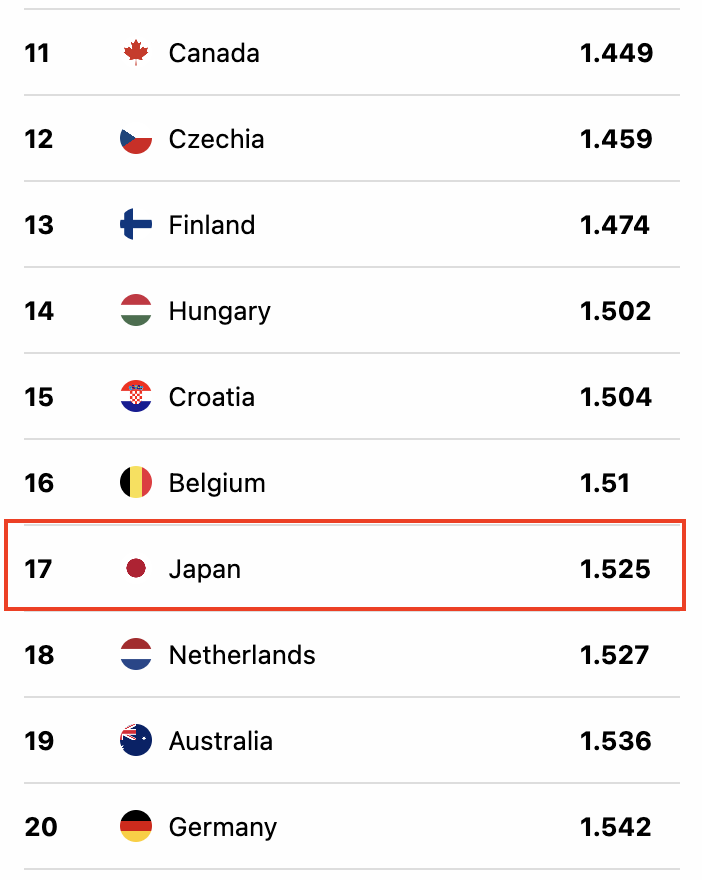The image size is (702, 880).
Task: Click the Hungary flag icon
Action: click(136, 311)
